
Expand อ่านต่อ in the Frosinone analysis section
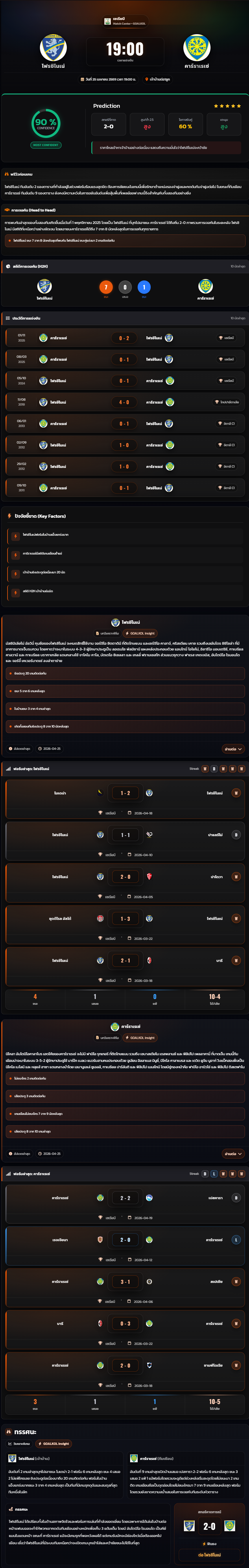click(x=233, y=749)
